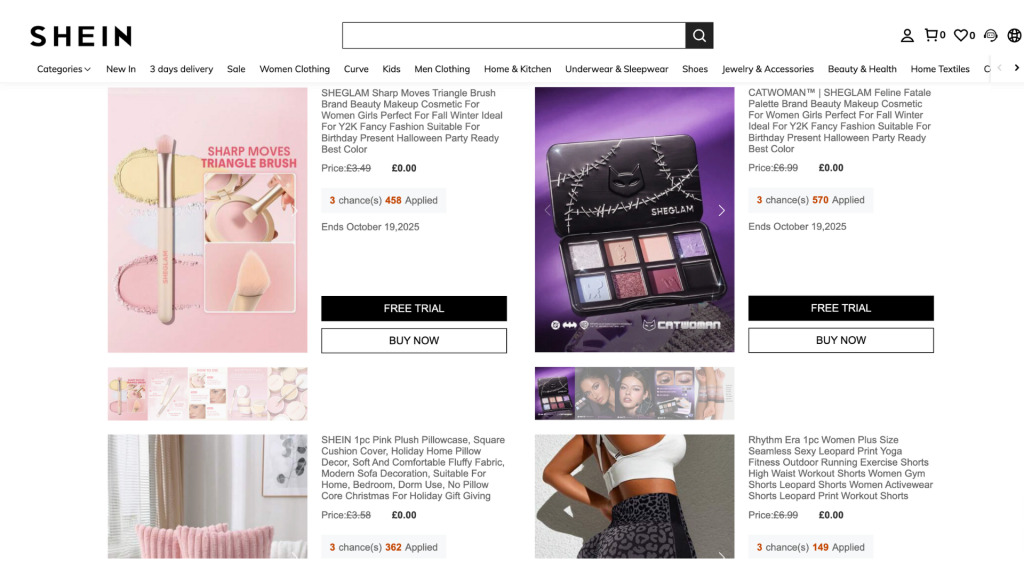Go to Beauty & Health section

coord(862,69)
